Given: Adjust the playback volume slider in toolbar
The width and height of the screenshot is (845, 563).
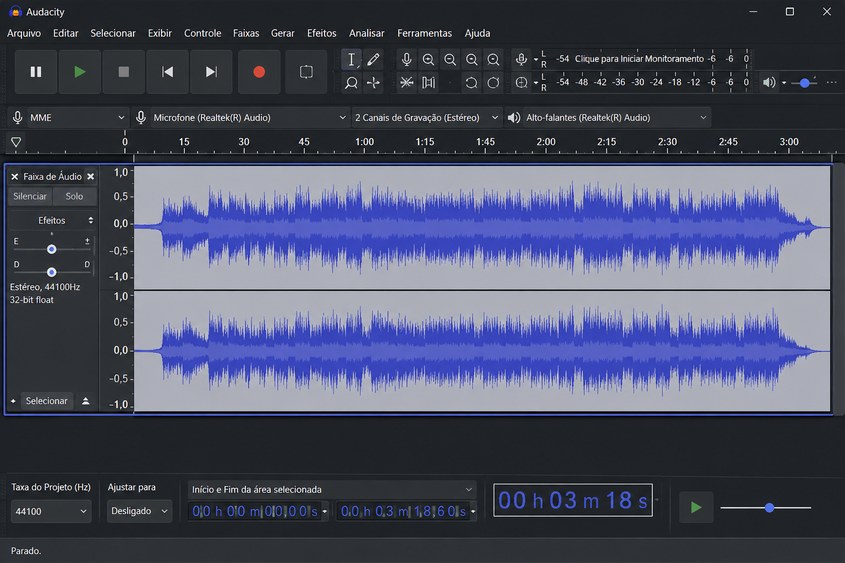Looking at the screenshot, I should [x=805, y=83].
